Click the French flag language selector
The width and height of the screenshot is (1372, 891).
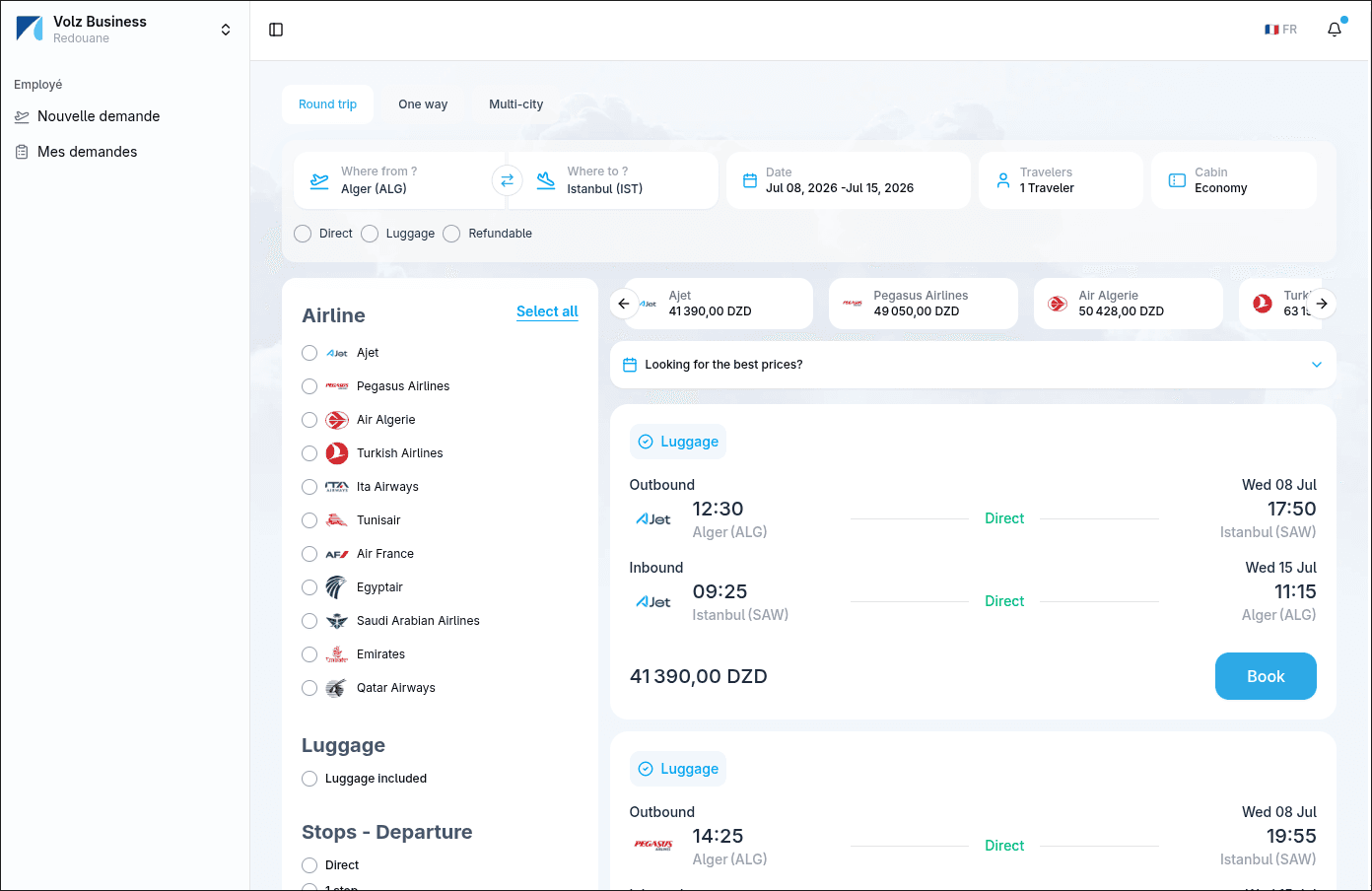pyautogui.click(x=1281, y=30)
